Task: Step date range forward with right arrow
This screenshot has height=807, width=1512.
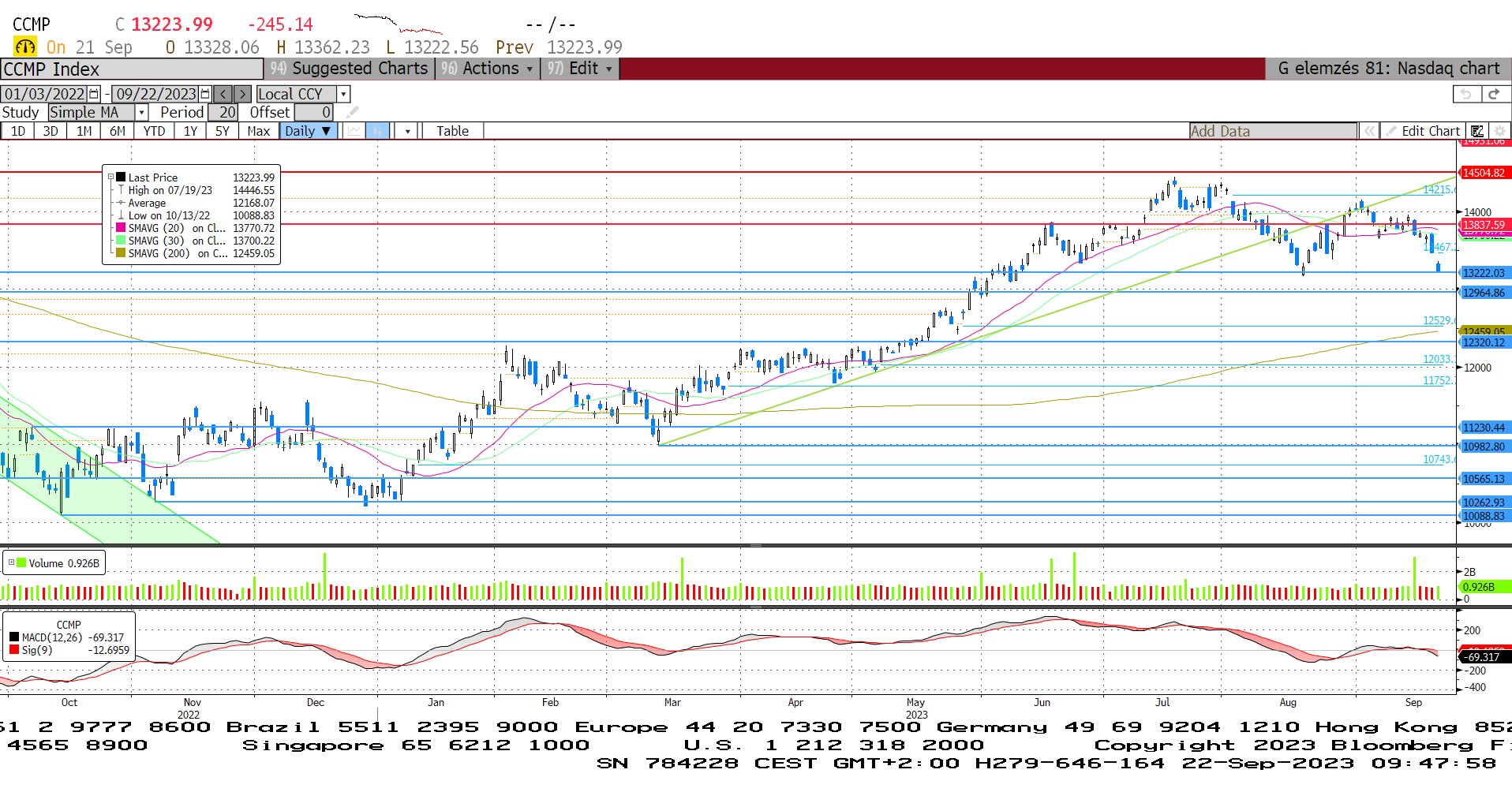Action: coord(242,94)
